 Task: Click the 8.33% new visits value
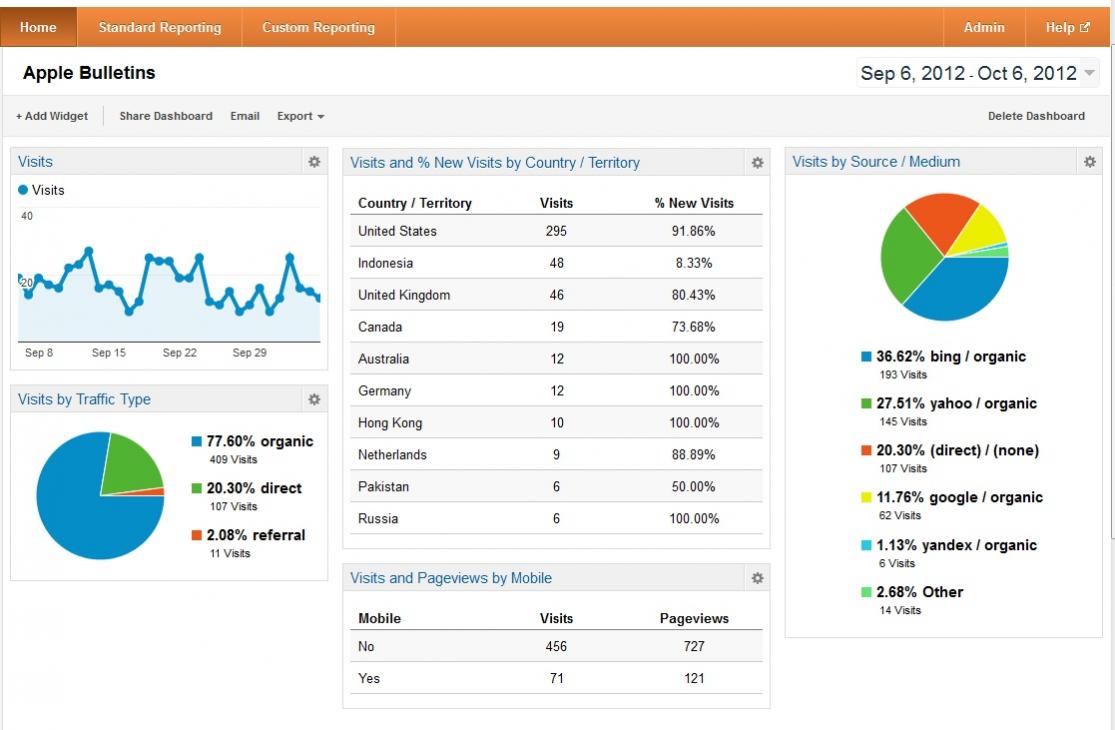(694, 263)
